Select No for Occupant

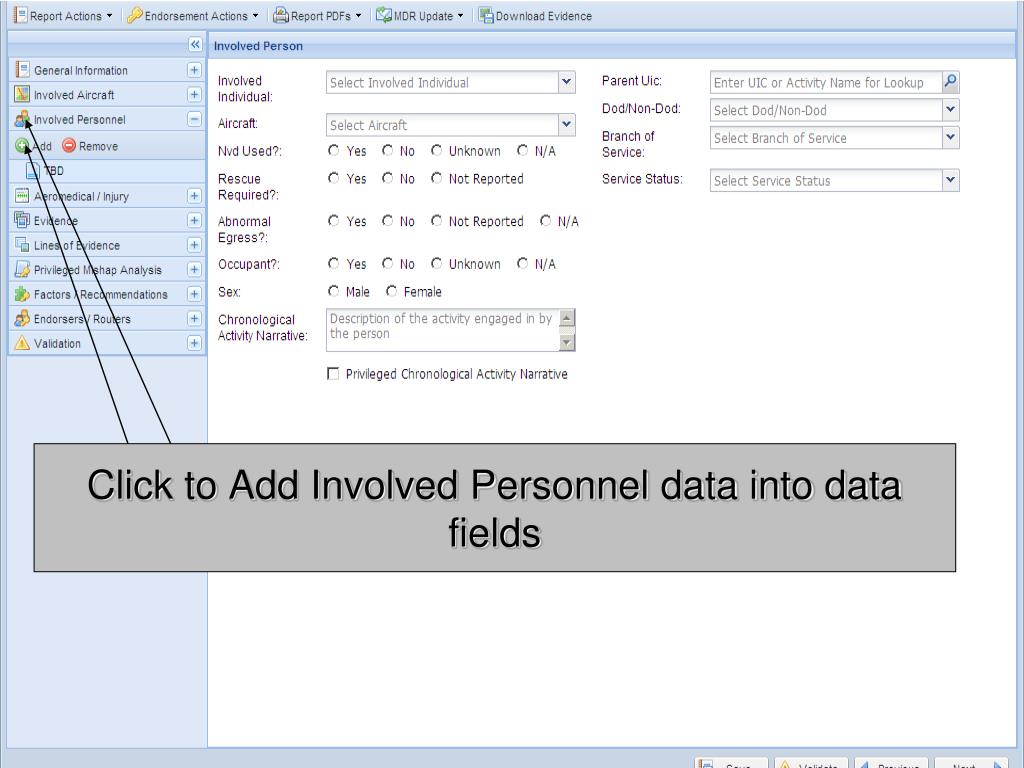tap(387, 263)
